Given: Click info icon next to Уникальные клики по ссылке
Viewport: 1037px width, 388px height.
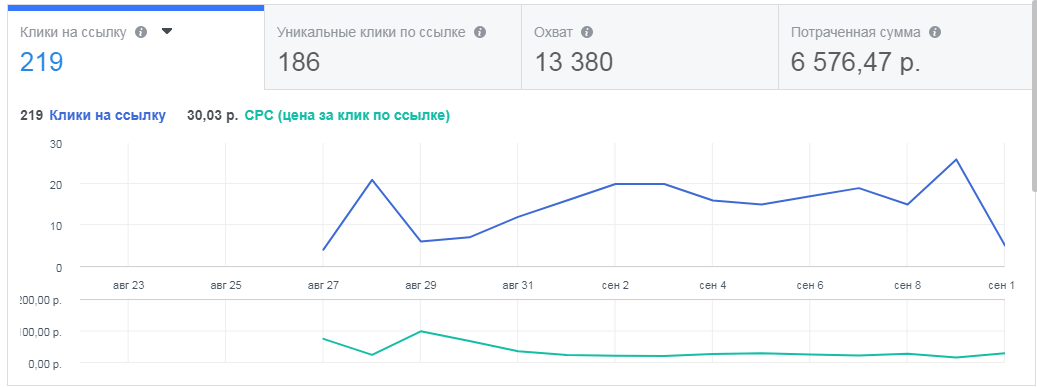Looking at the screenshot, I should (x=481, y=32).
